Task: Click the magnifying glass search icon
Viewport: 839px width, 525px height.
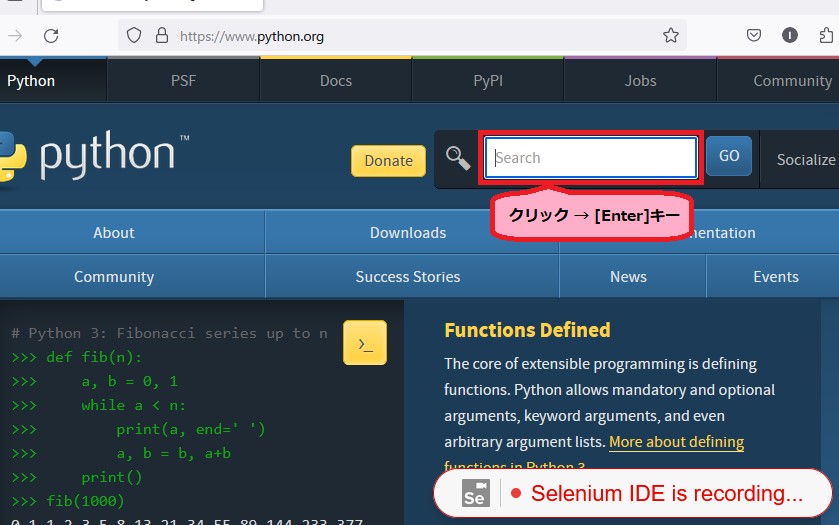Action: [458, 158]
